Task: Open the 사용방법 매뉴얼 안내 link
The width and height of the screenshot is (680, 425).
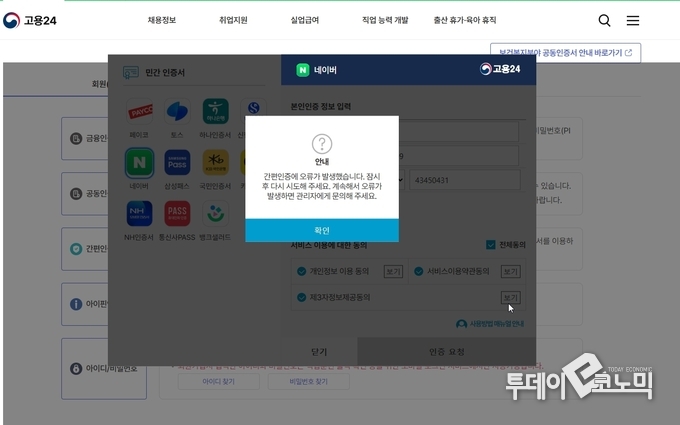Action: 490,324
